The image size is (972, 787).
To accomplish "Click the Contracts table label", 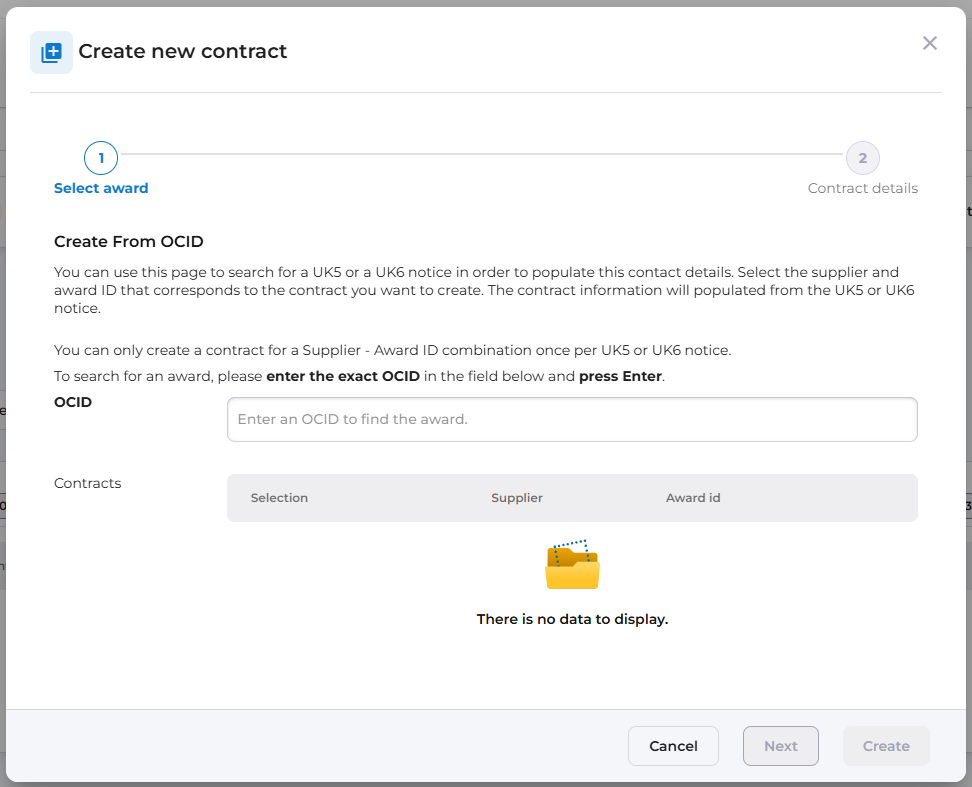I will pyautogui.click(x=88, y=483).
